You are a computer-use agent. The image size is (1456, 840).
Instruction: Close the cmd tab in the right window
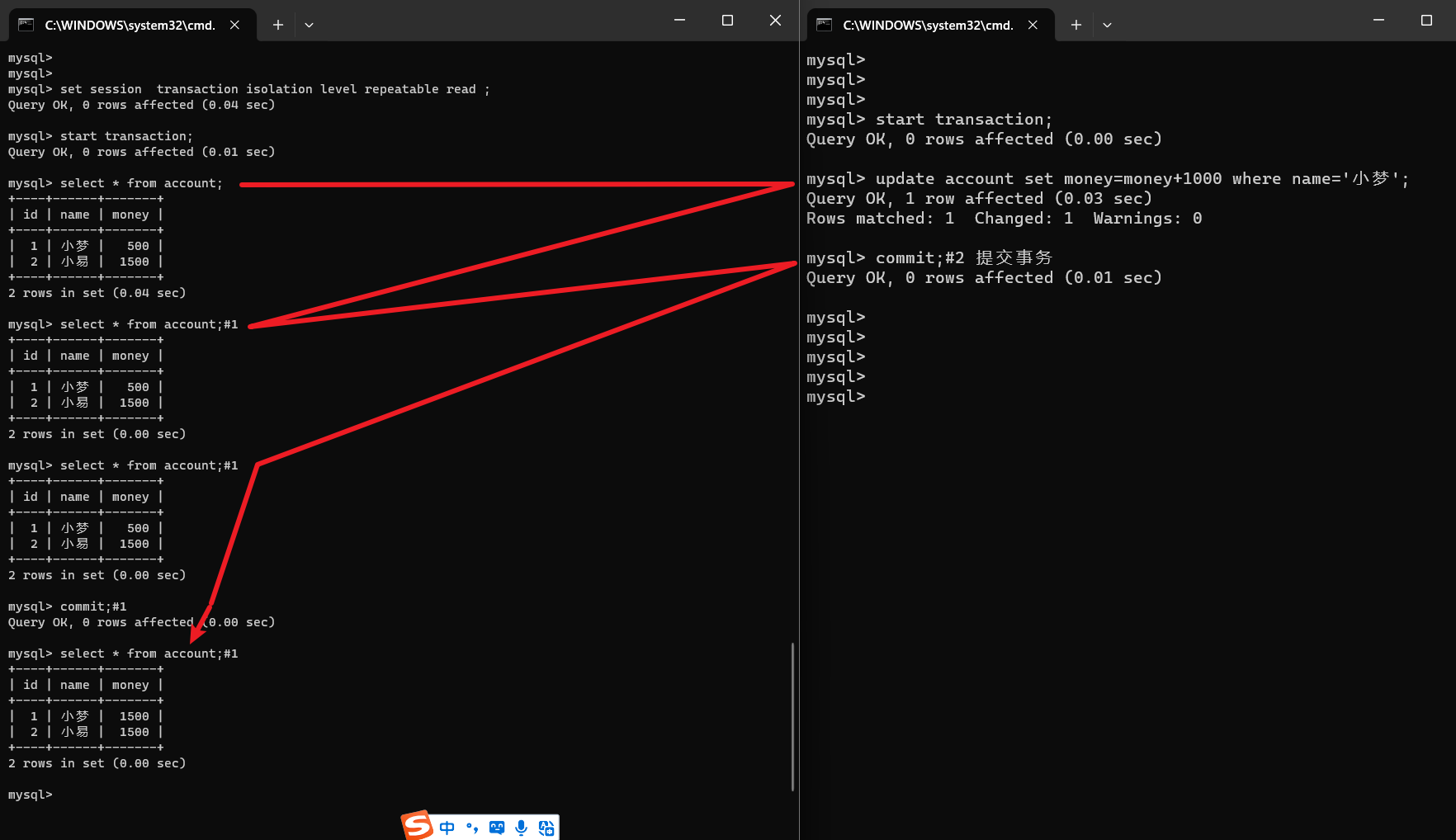pyautogui.click(x=1033, y=25)
